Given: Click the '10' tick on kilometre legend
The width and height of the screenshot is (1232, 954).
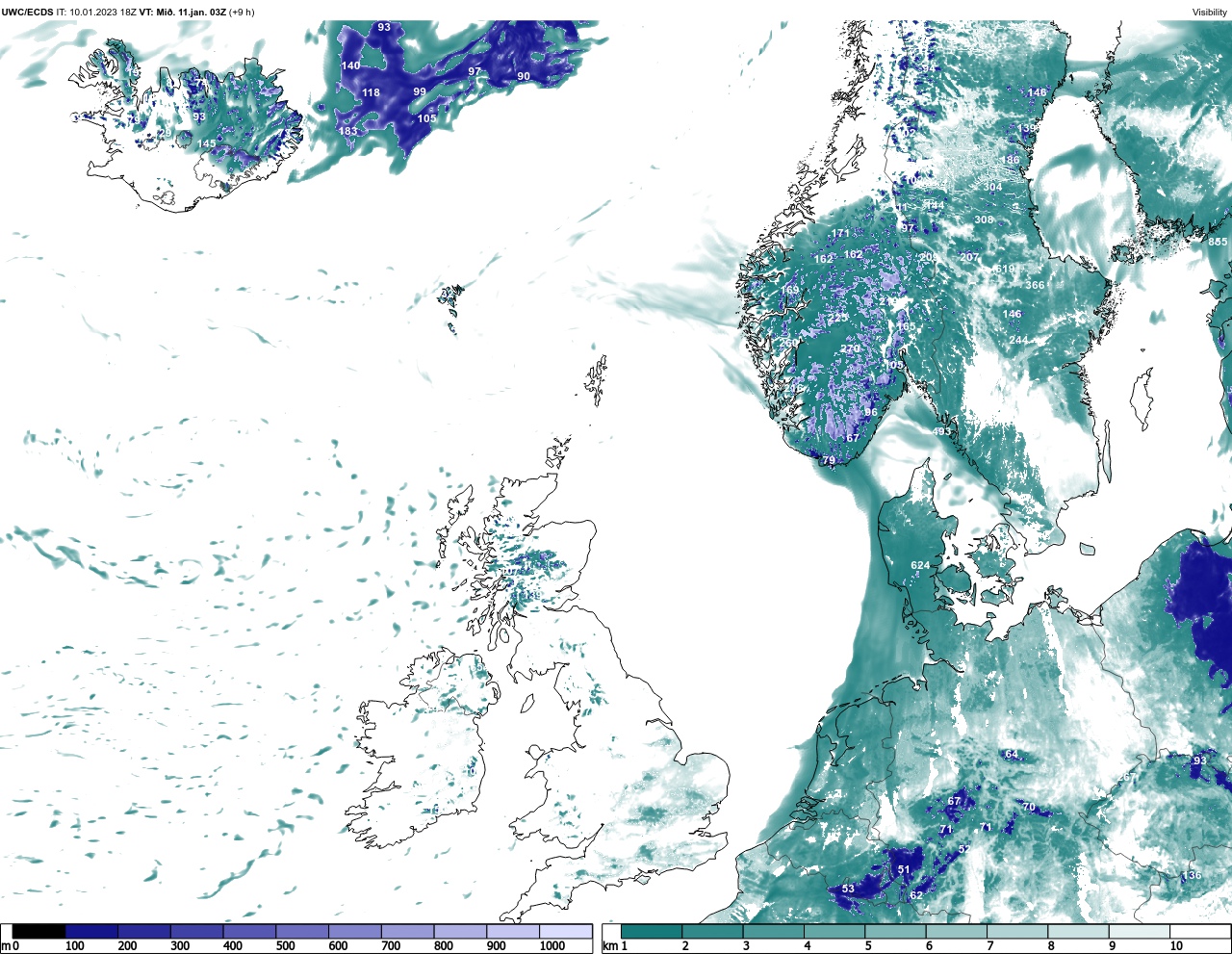Looking at the screenshot, I should [x=1176, y=946].
